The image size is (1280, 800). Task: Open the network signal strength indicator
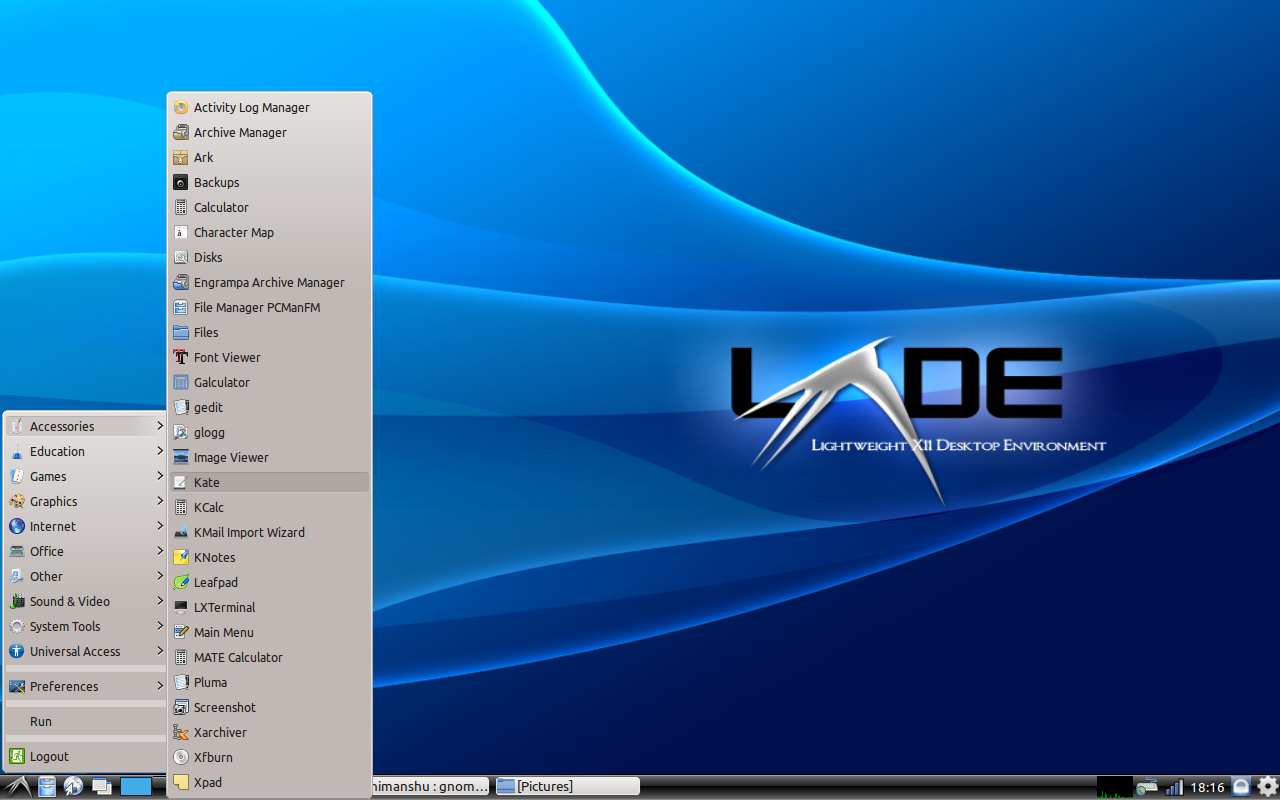1174,787
